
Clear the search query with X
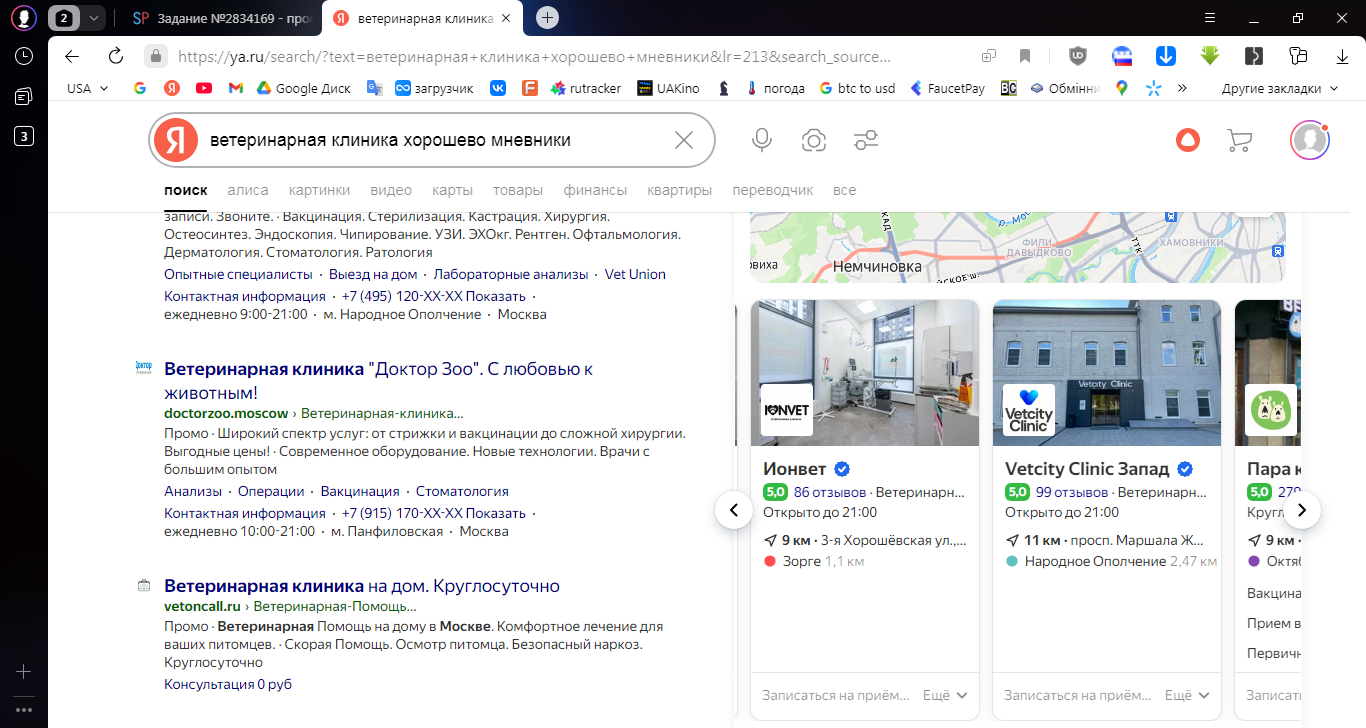pyautogui.click(x=684, y=140)
